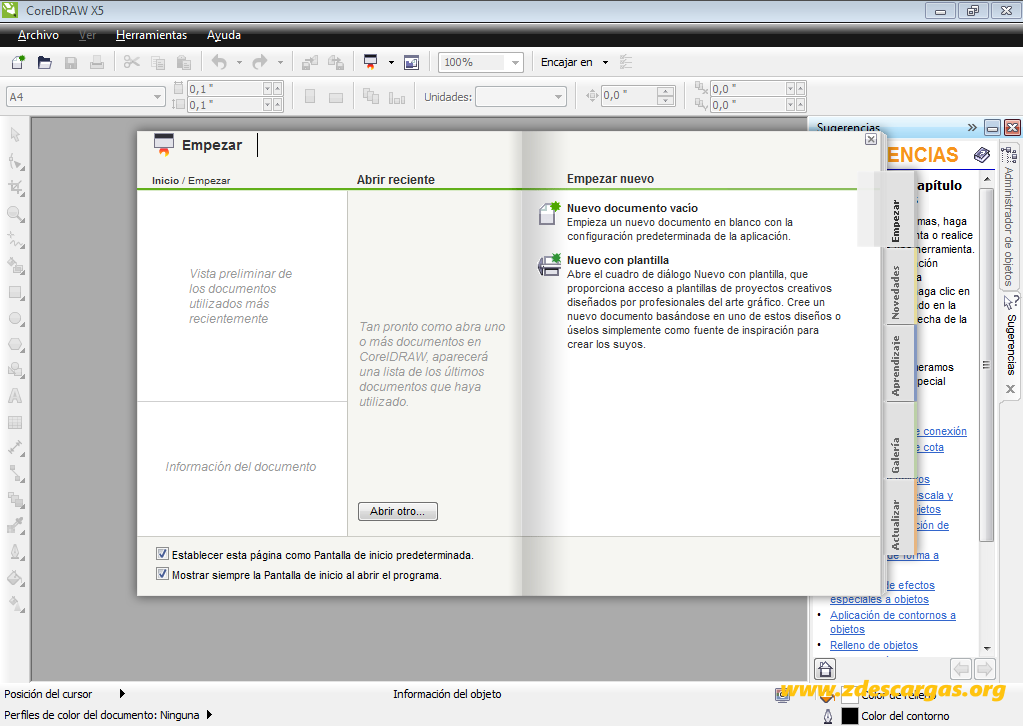Click the Welcome screen icon in toolbar
This screenshot has width=1023, height=726.
(x=412, y=63)
